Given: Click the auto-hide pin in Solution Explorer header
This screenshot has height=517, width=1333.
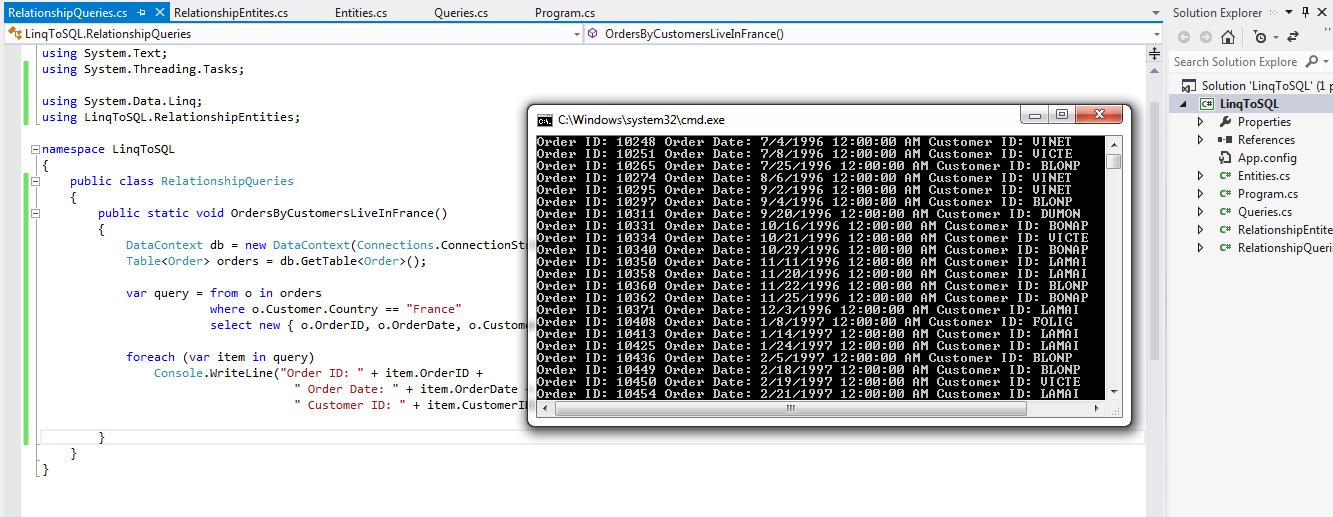Looking at the screenshot, I should pos(1305,13).
